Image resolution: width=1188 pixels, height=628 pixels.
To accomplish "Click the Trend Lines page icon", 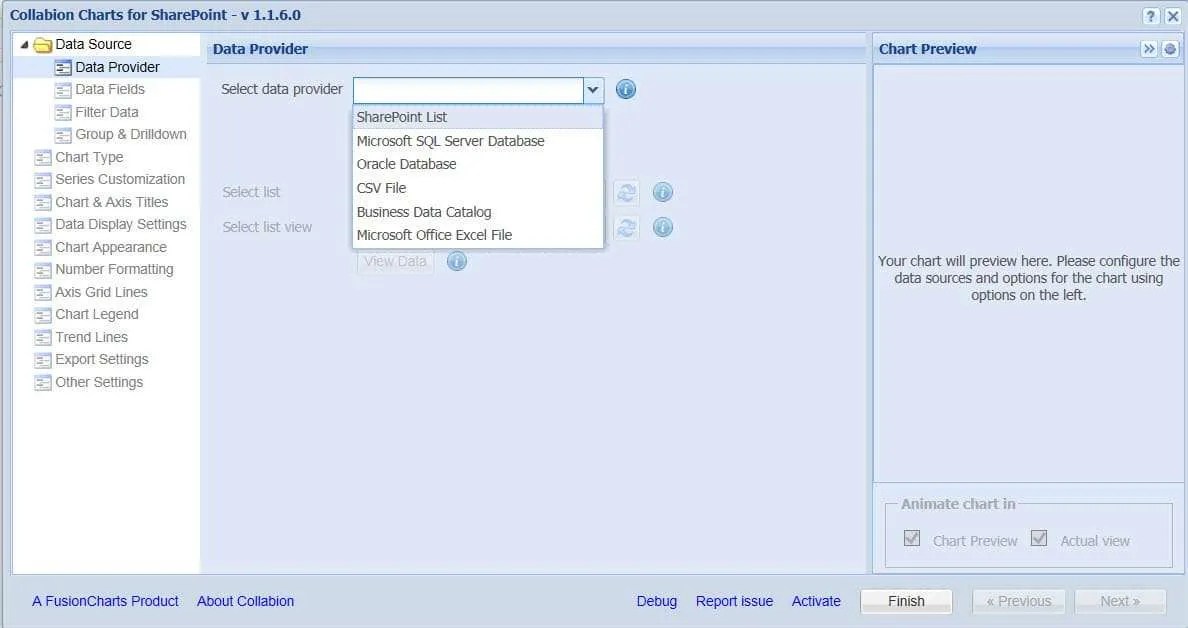I will click(43, 338).
